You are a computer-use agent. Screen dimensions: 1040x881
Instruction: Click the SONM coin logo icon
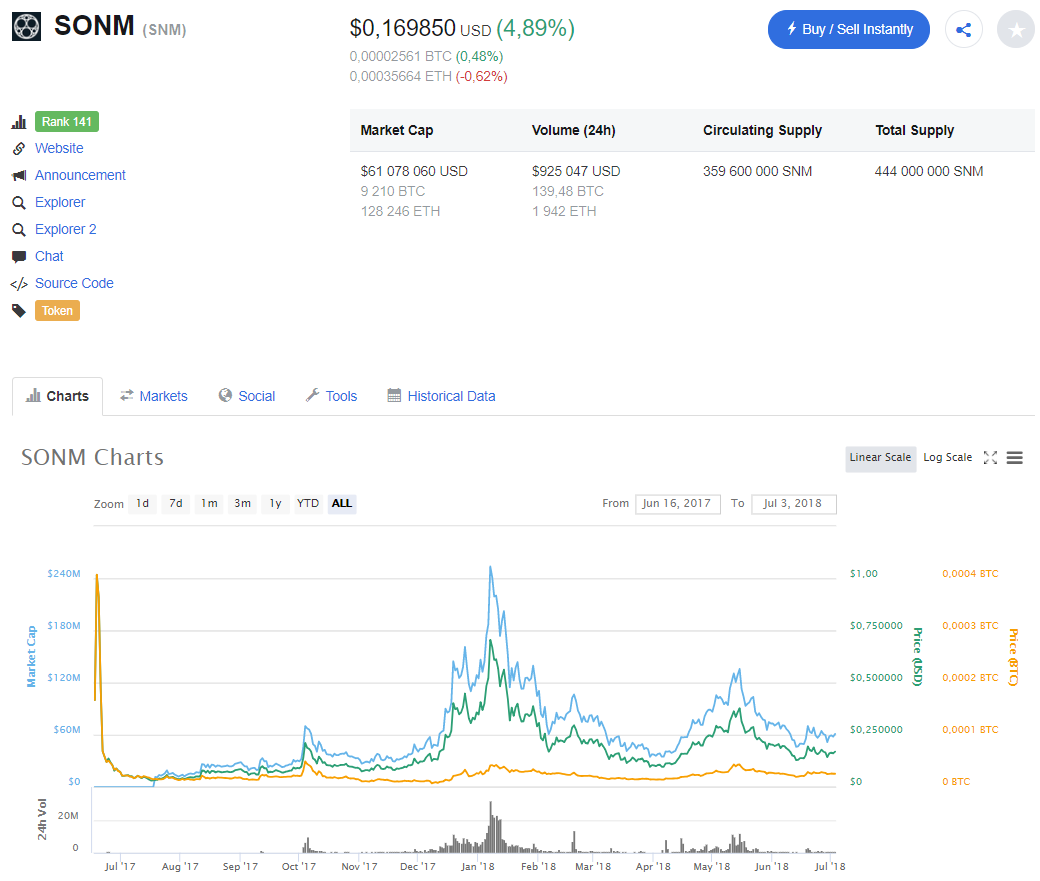point(27,27)
